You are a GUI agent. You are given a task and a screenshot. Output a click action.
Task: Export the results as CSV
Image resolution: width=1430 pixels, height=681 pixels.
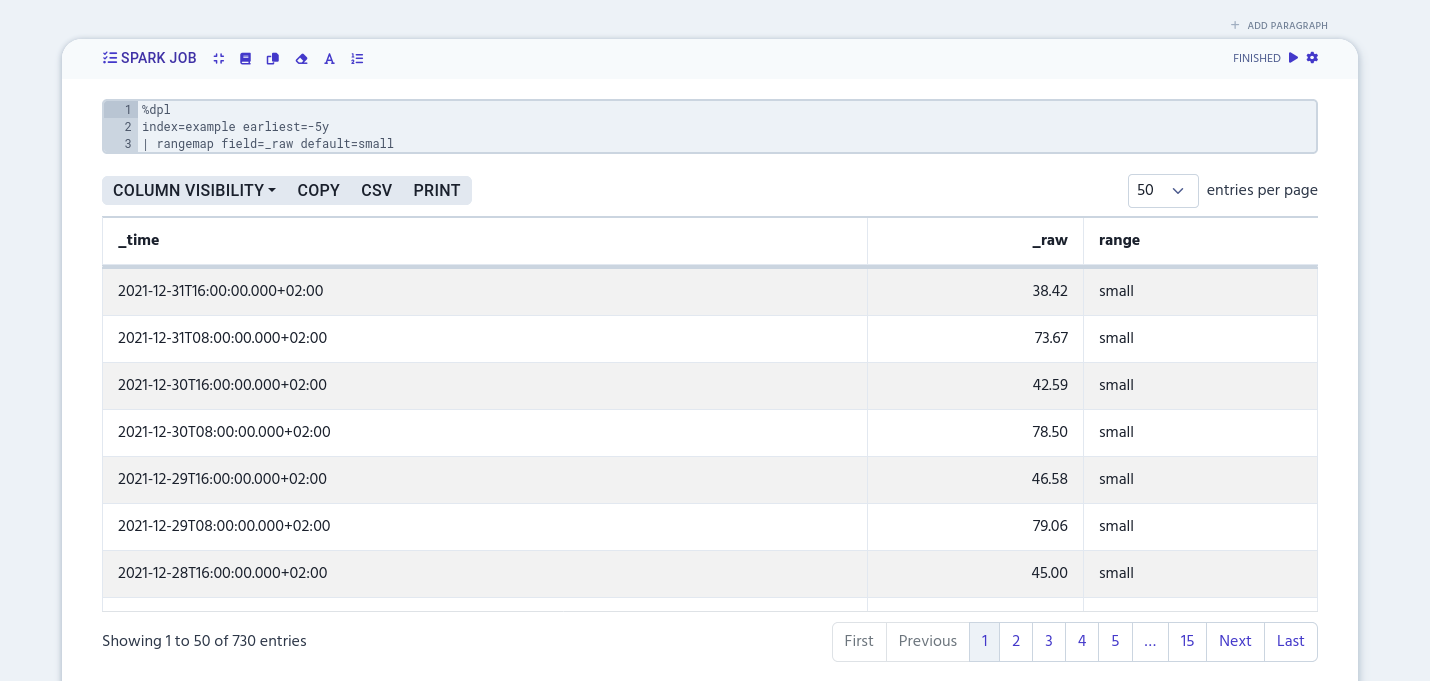pos(376,190)
